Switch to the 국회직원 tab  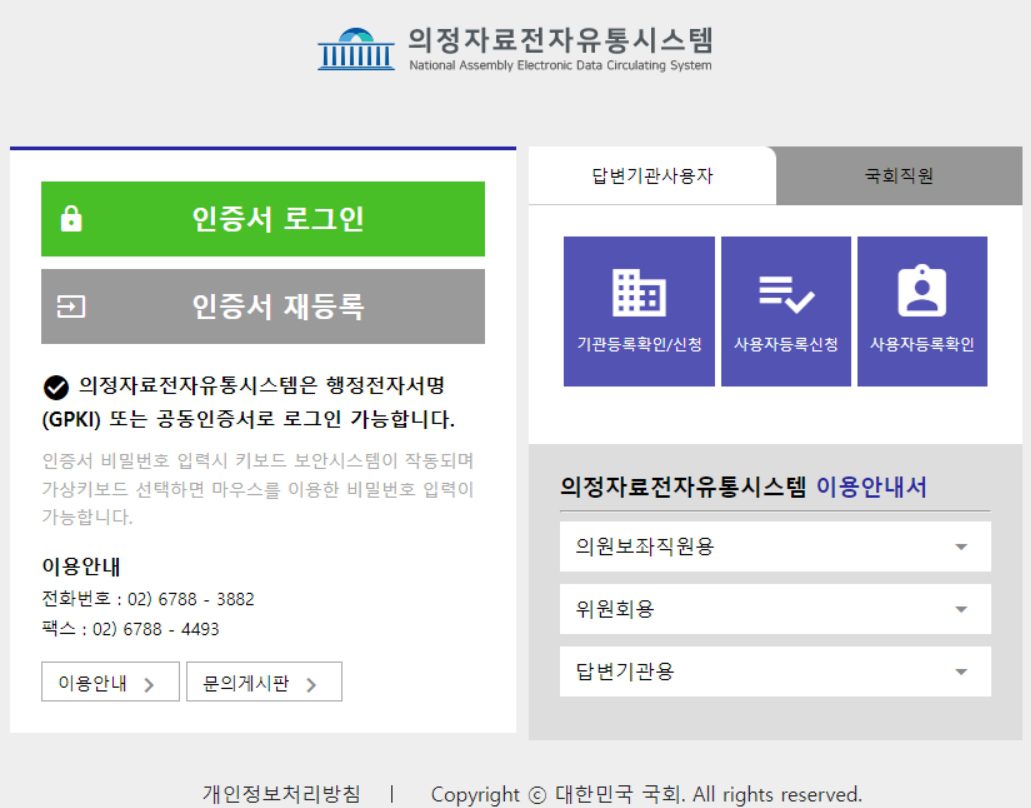899,176
